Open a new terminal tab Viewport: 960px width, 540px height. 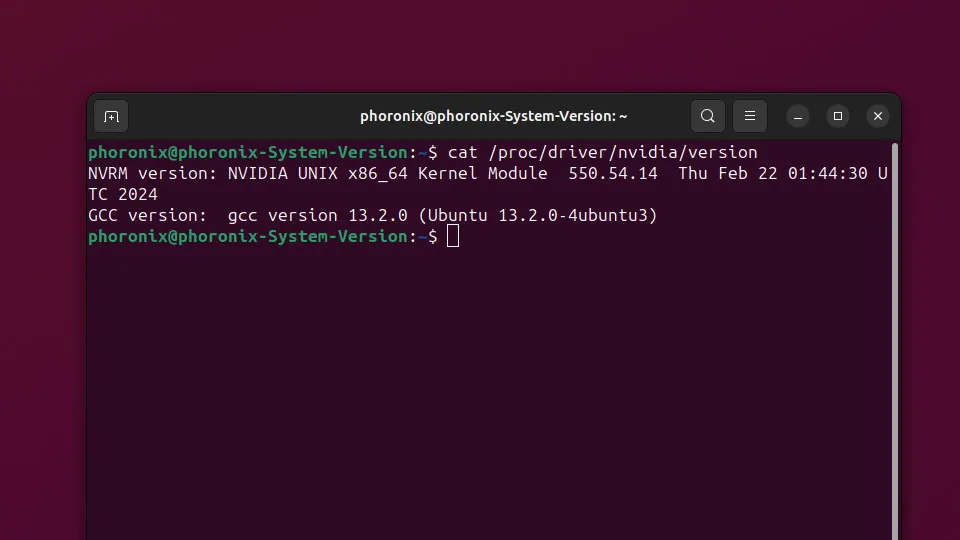[111, 116]
